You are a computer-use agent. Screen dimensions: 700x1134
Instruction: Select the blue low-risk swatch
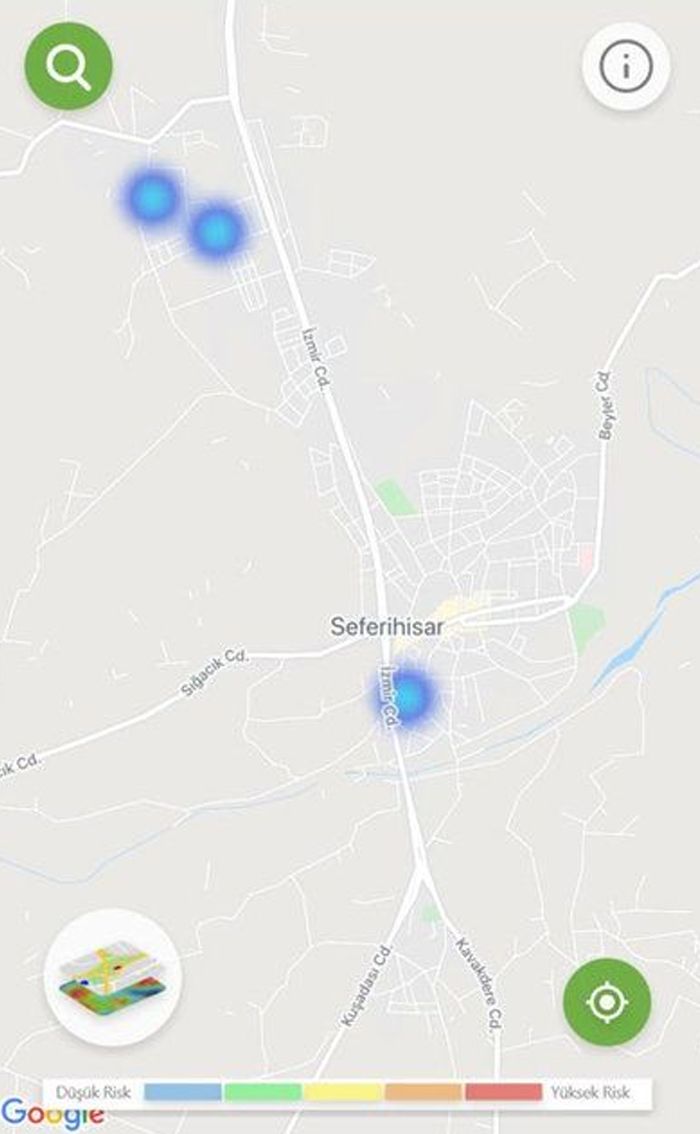182,1092
